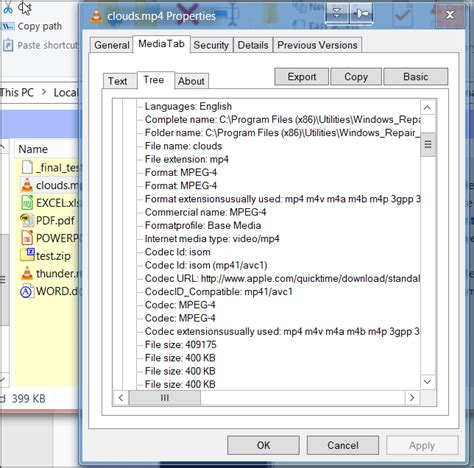This screenshot has width=474, height=468.
Task: Open the About tab
Action: tap(191, 81)
